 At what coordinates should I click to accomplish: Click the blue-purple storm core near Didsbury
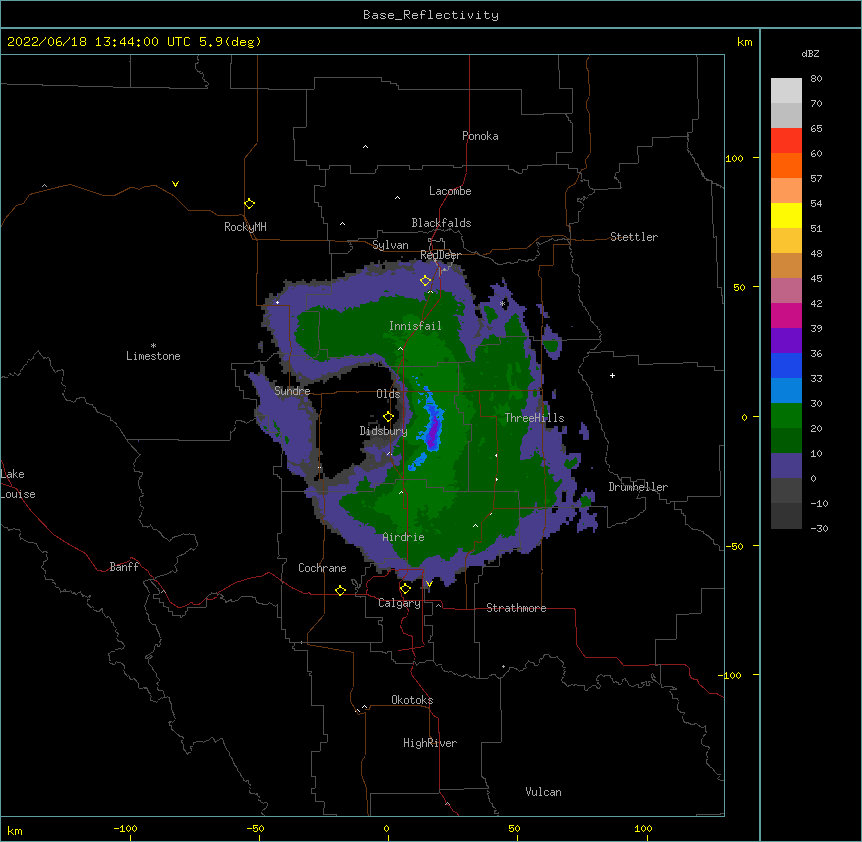pyautogui.click(x=434, y=429)
